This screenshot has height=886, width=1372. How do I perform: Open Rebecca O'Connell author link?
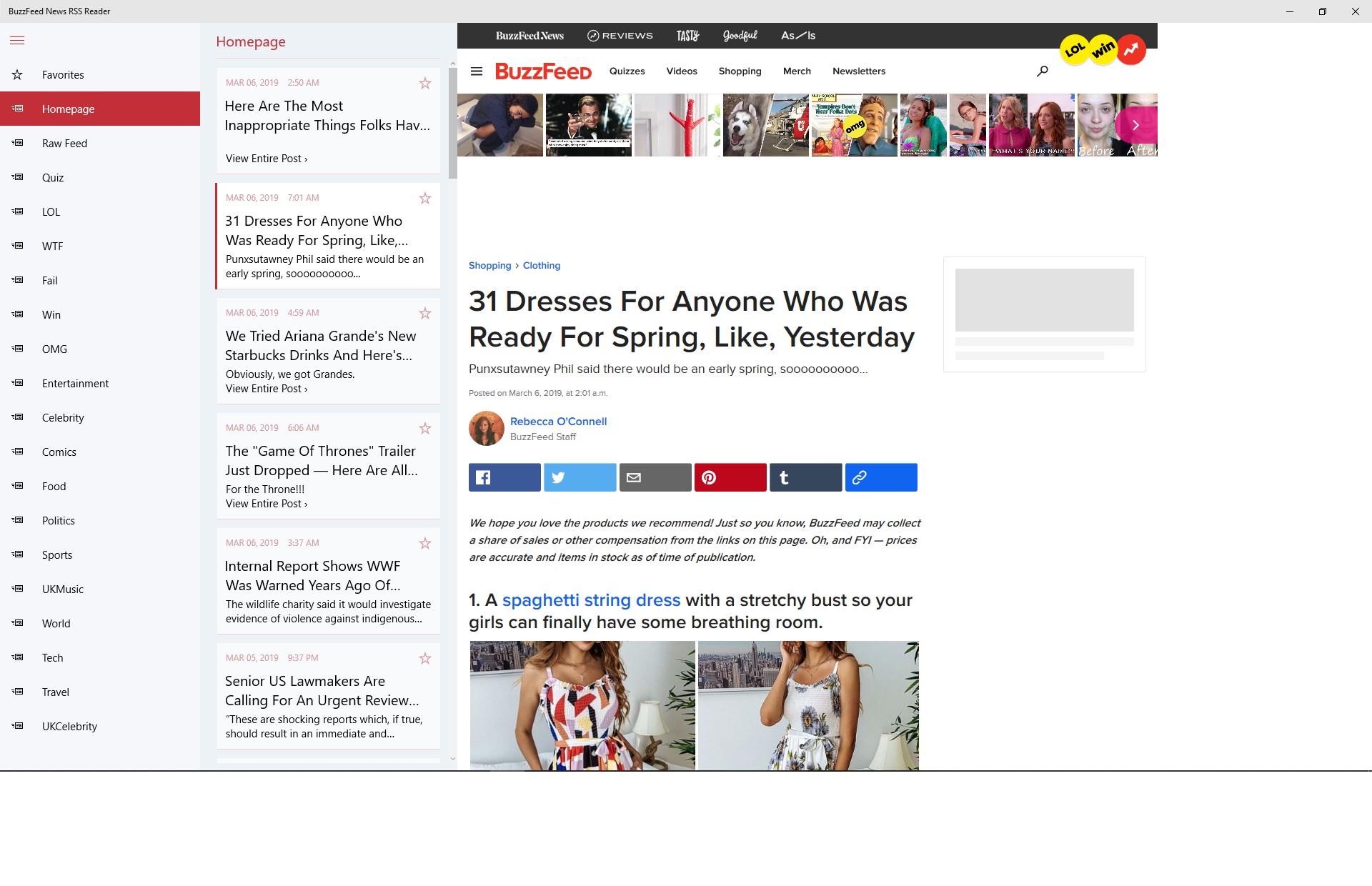pos(558,422)
